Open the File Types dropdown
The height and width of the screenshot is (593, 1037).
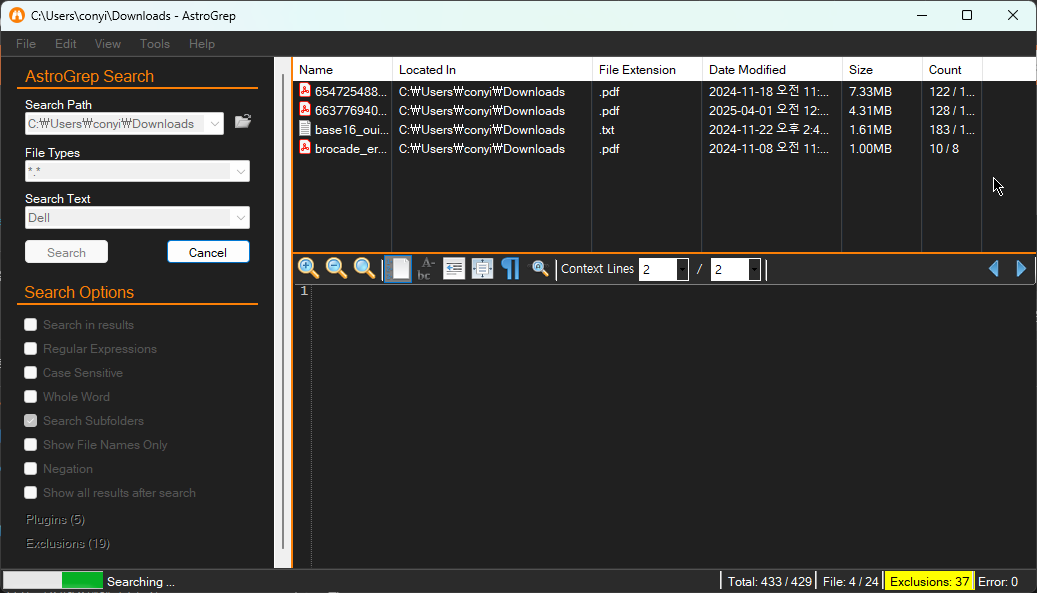tap(240, 171)
